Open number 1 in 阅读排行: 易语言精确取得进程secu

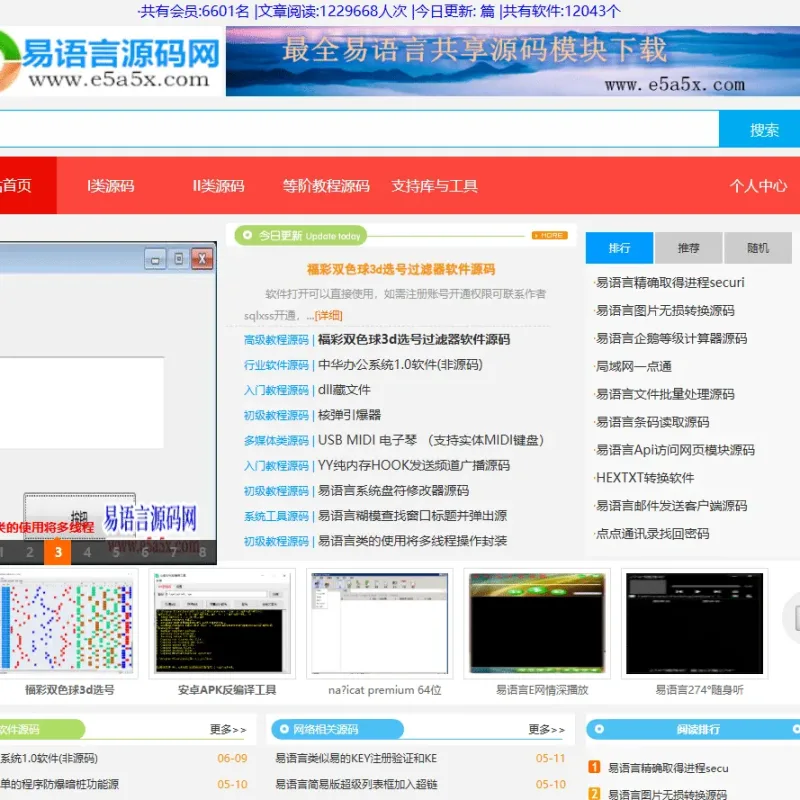(668, 768)
